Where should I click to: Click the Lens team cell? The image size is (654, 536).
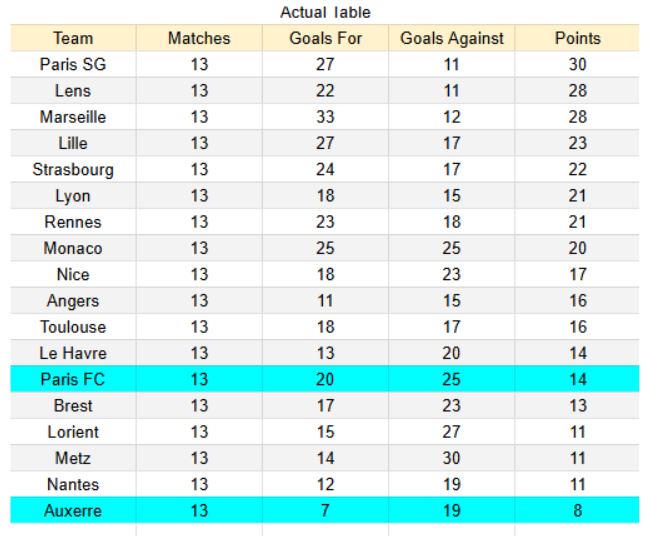coord(73,91)
